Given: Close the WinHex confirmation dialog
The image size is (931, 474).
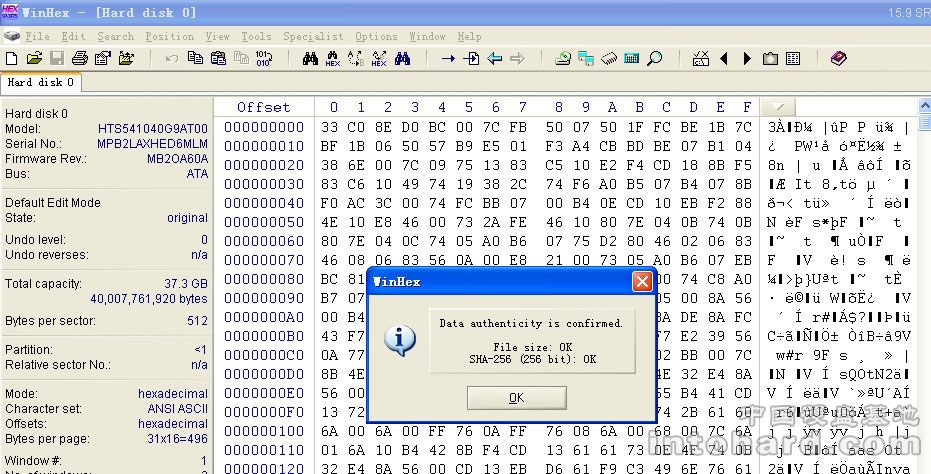Looking at the screenshot, I should pos(642,282).
